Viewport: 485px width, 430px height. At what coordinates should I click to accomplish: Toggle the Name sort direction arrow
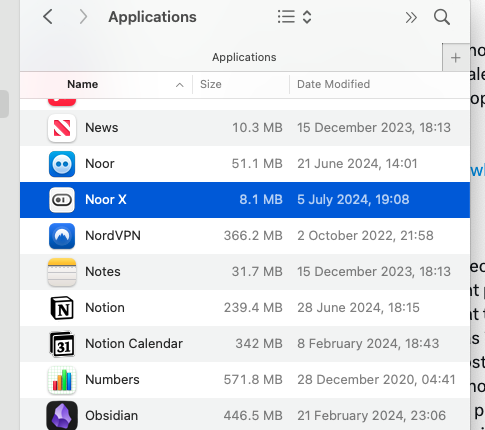coord(180,85)
